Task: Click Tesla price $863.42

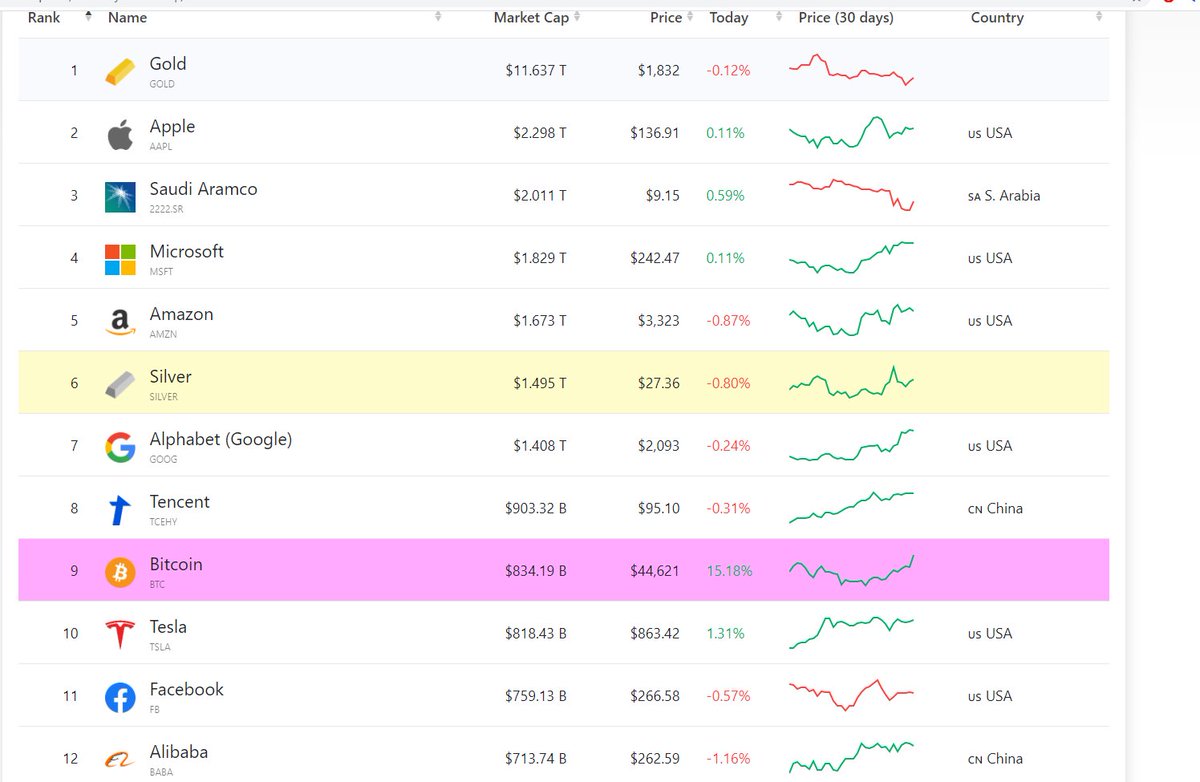Action: [655, 634]
